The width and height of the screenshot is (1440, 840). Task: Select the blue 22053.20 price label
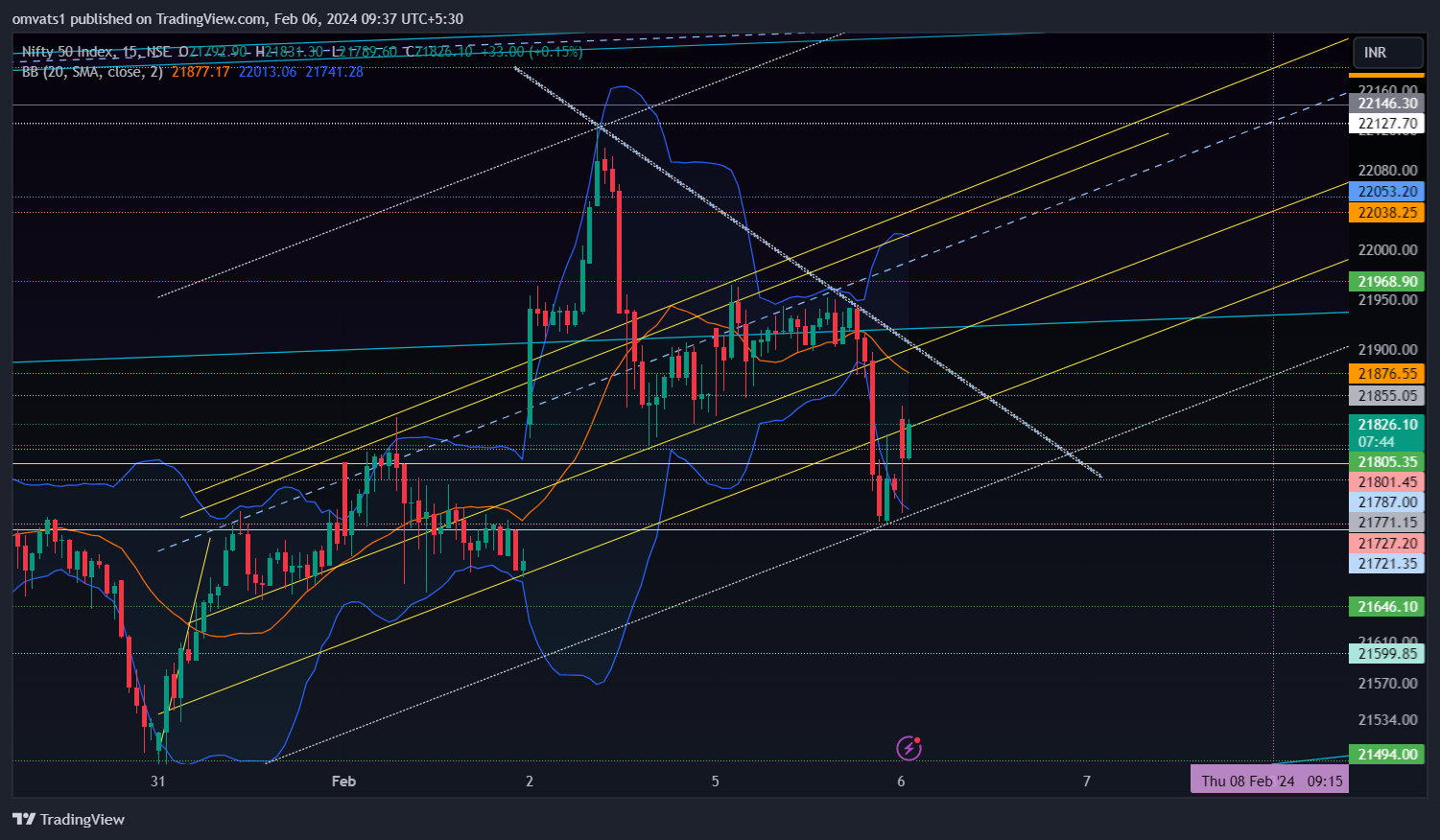click(1386, 192)
